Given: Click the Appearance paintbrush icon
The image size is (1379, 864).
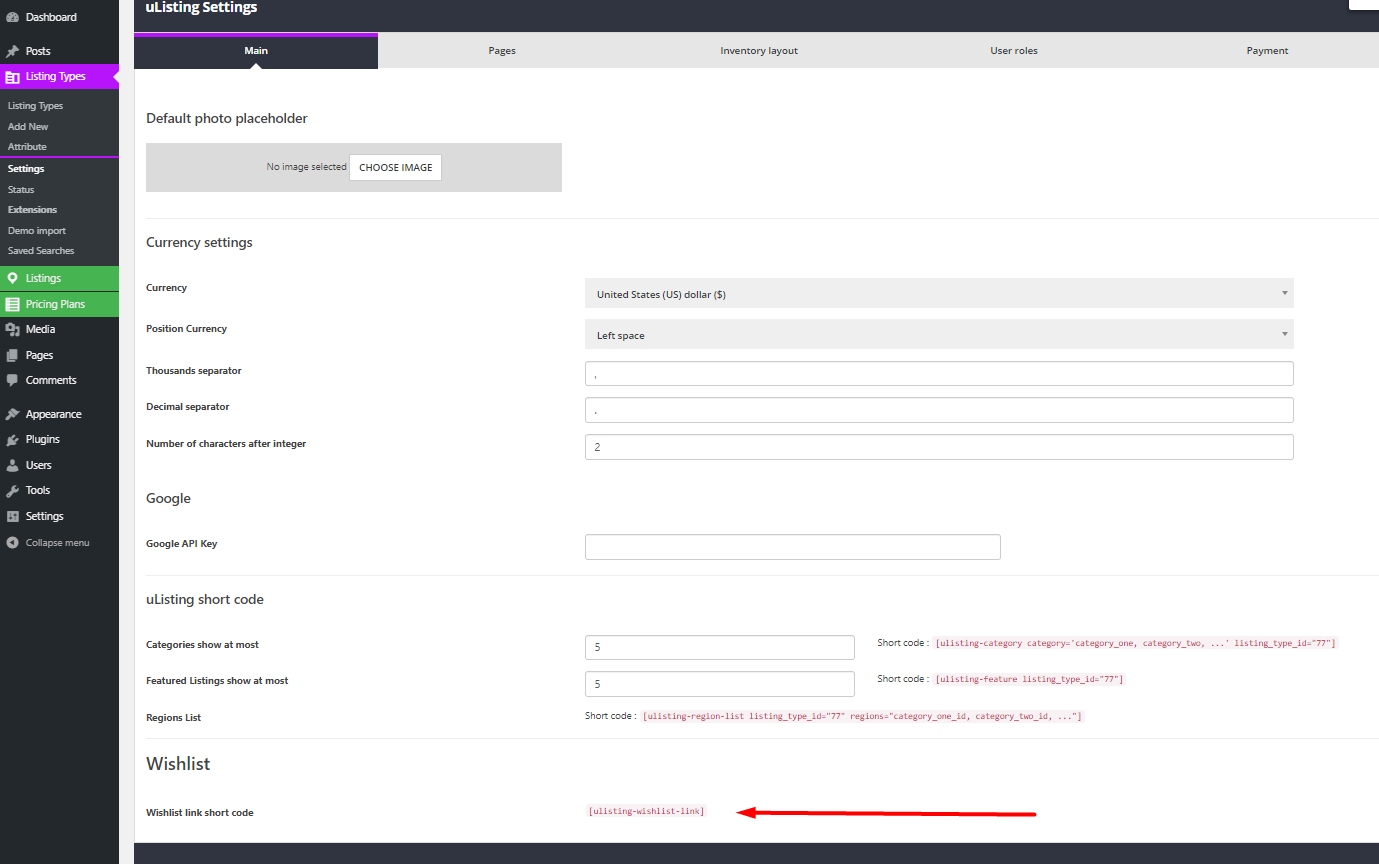Looking at the screenshot, I should point(12,414).
